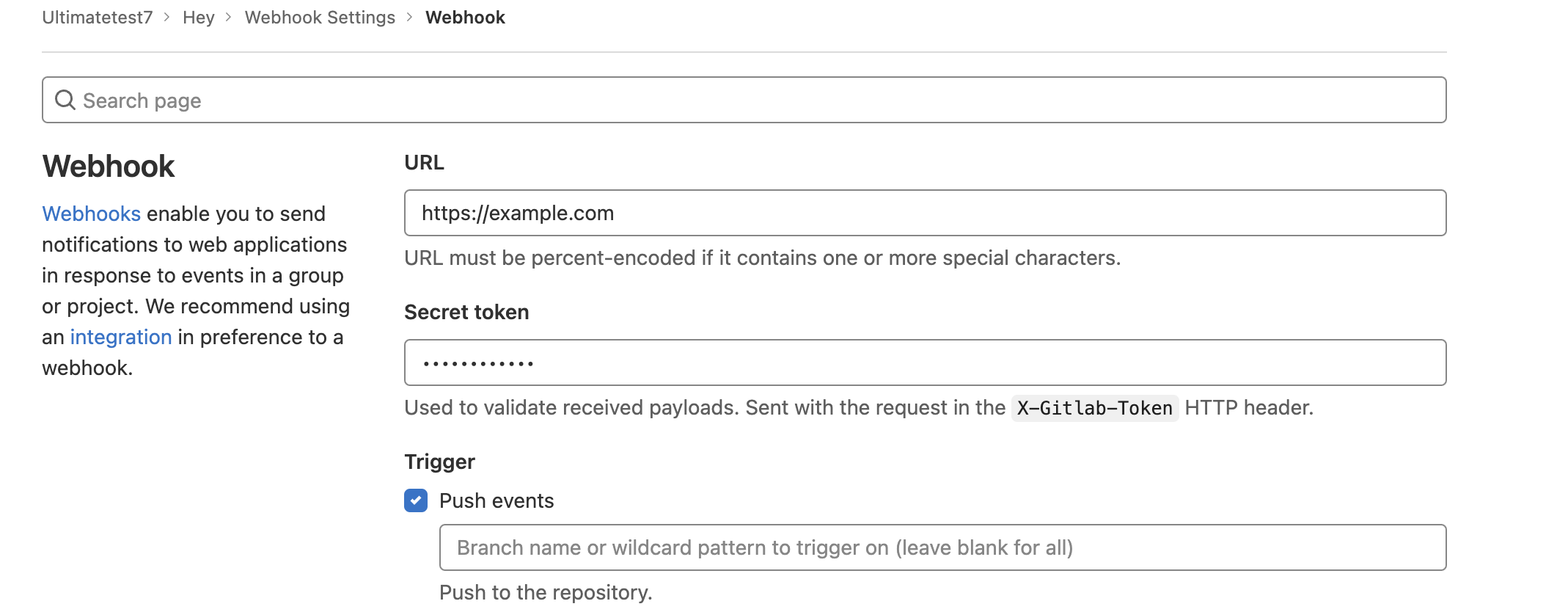Click the search magnifier icon
The image size is (1568, 612).
[65, 100]
